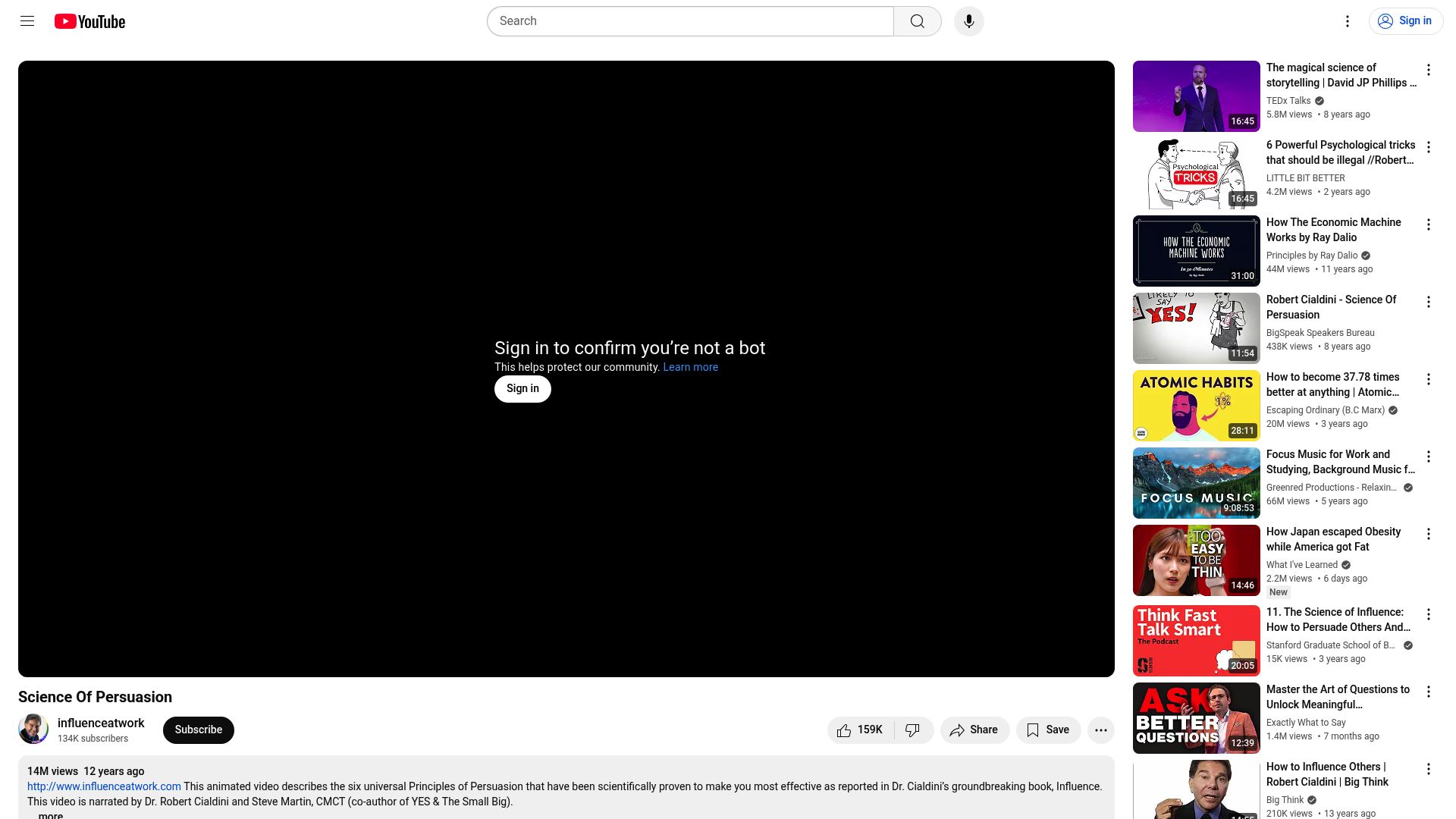The image size is (1456, 819).
Task: Open options for How to Influence Others
Action: [1429, 770]
